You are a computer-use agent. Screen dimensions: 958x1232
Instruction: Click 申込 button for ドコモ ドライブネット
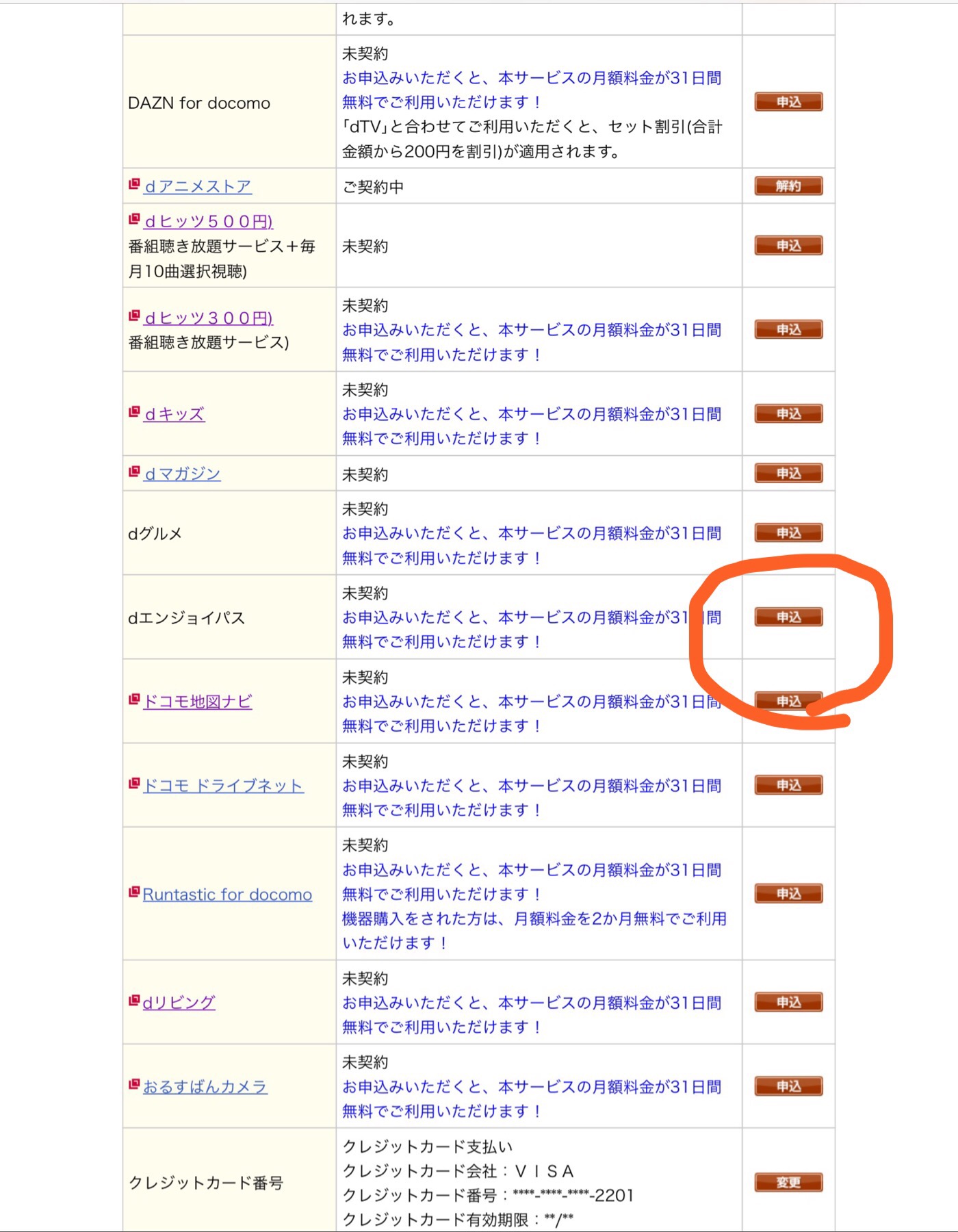788,785
